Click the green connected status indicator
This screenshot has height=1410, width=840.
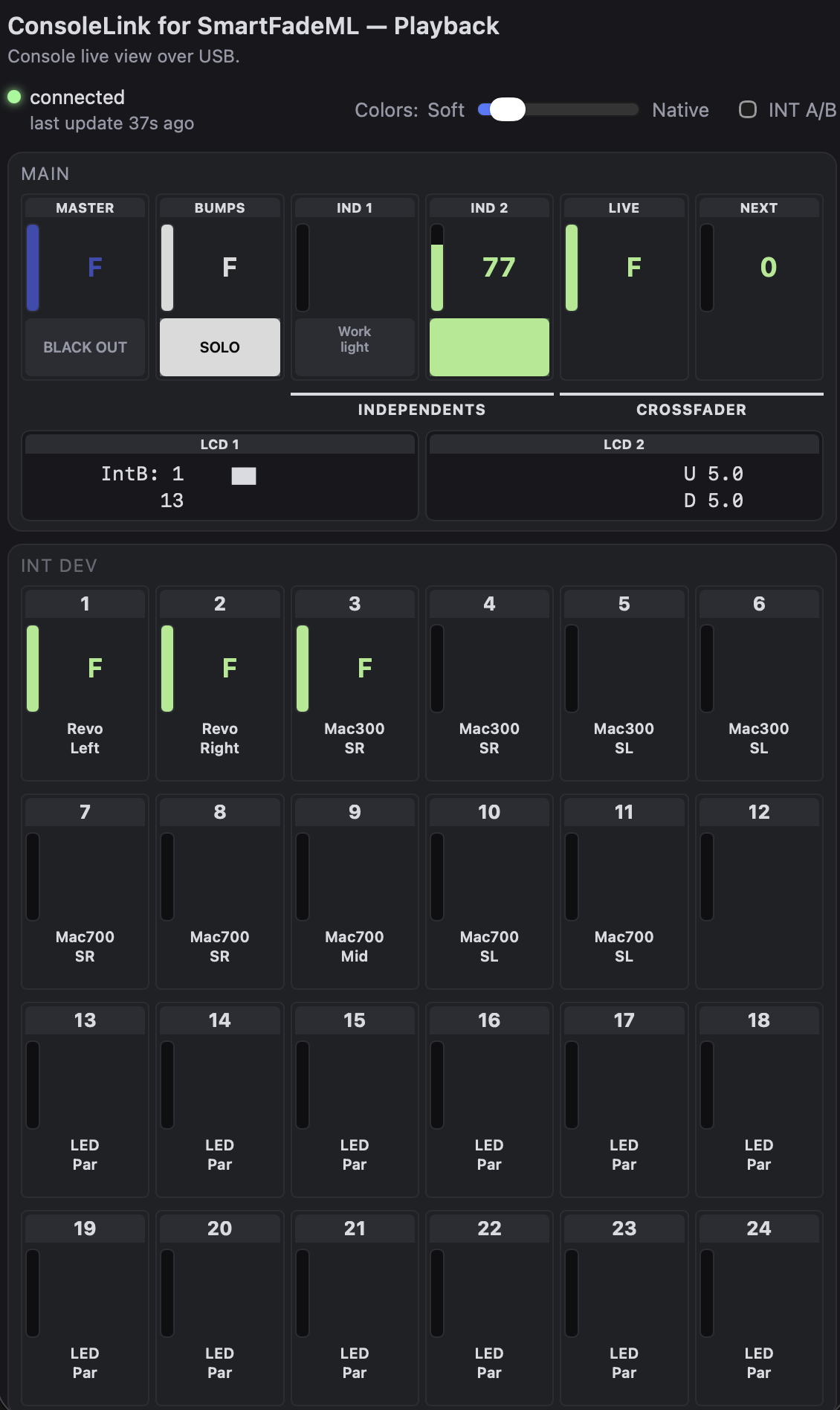(14, 97)
